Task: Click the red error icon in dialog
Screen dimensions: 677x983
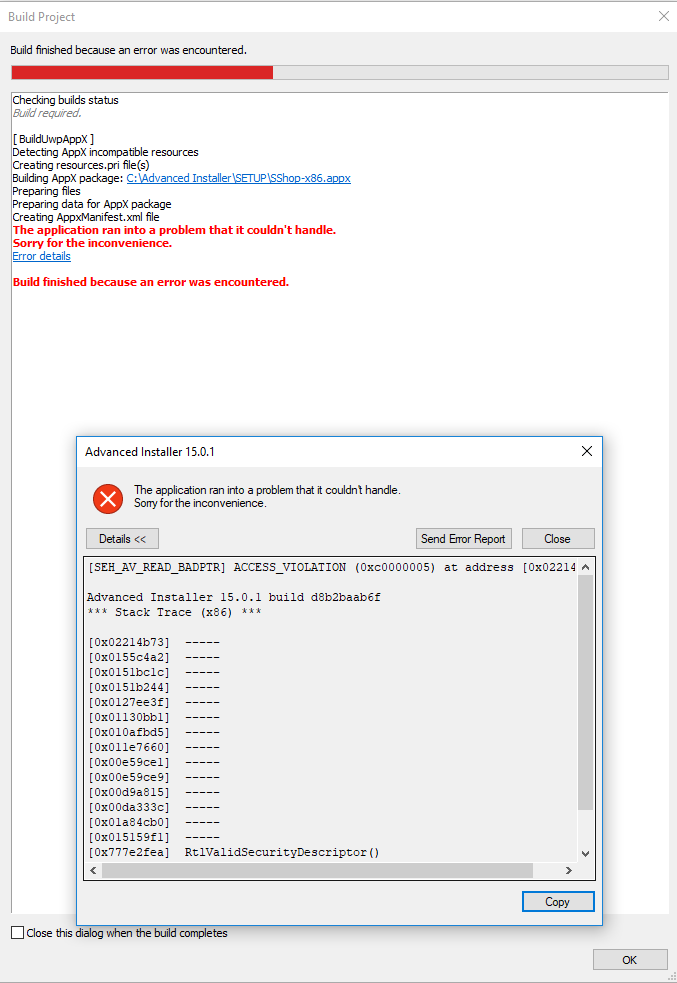Action: click(108, 498)
